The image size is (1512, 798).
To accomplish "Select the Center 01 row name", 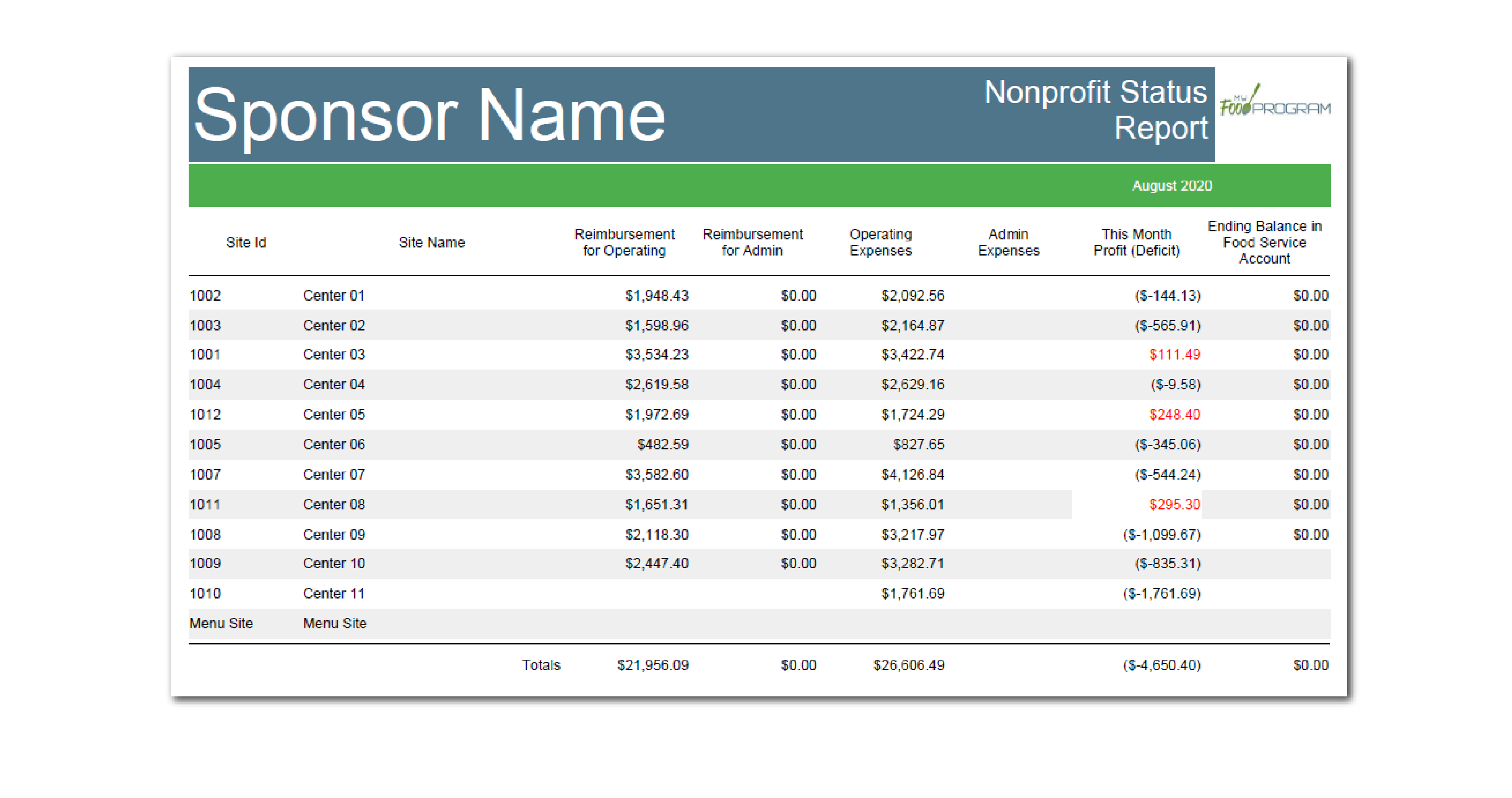I will tap(333, 295).
